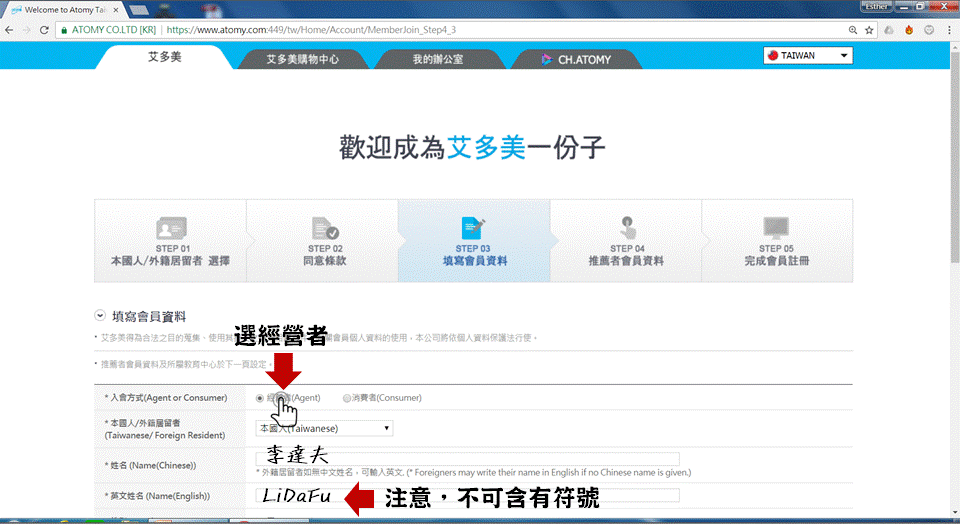Click the cloud extension icon
This screenshot has height=527, width=960.
point(889,30)
